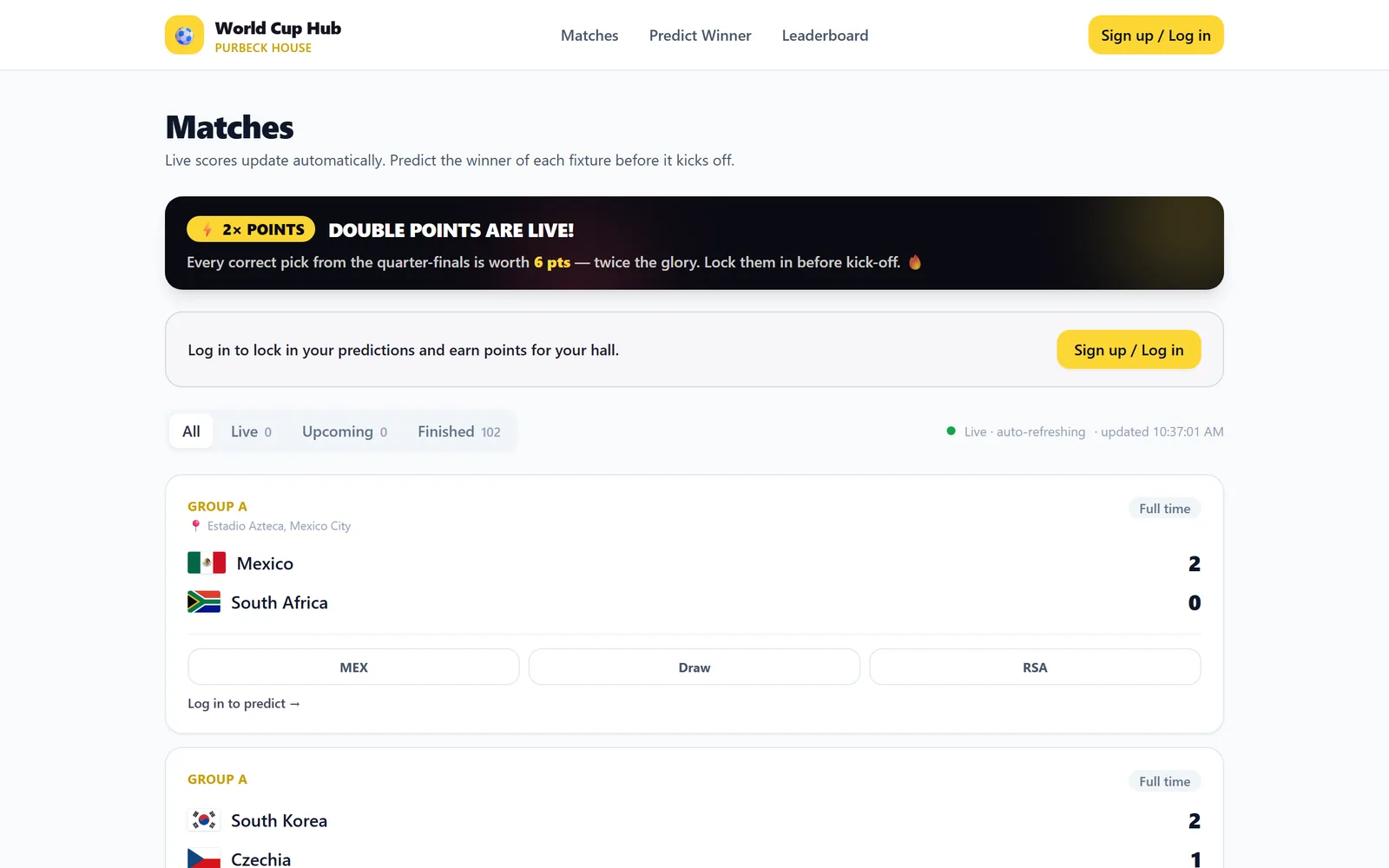Switch to the Live filter tab
Screen dimensions: 1389x868
click(251, 431)
